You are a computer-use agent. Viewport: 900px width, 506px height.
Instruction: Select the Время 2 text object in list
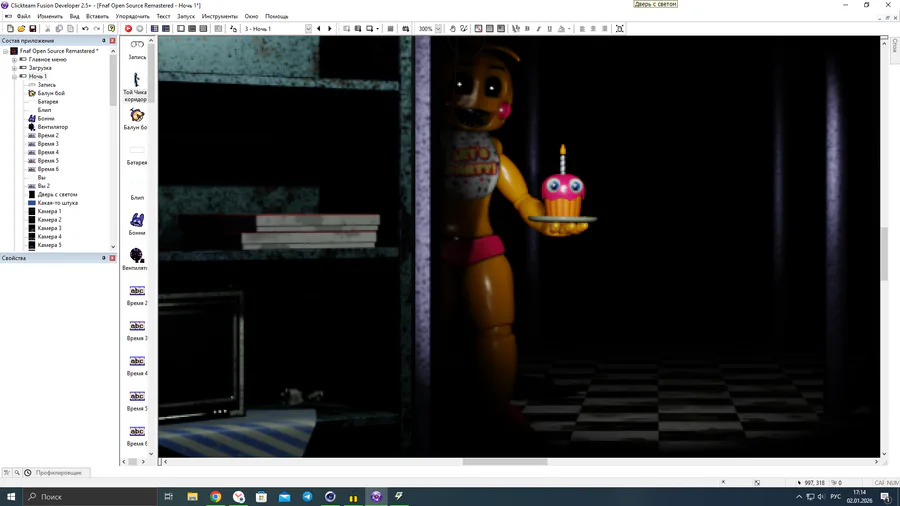tap(137, 295)
